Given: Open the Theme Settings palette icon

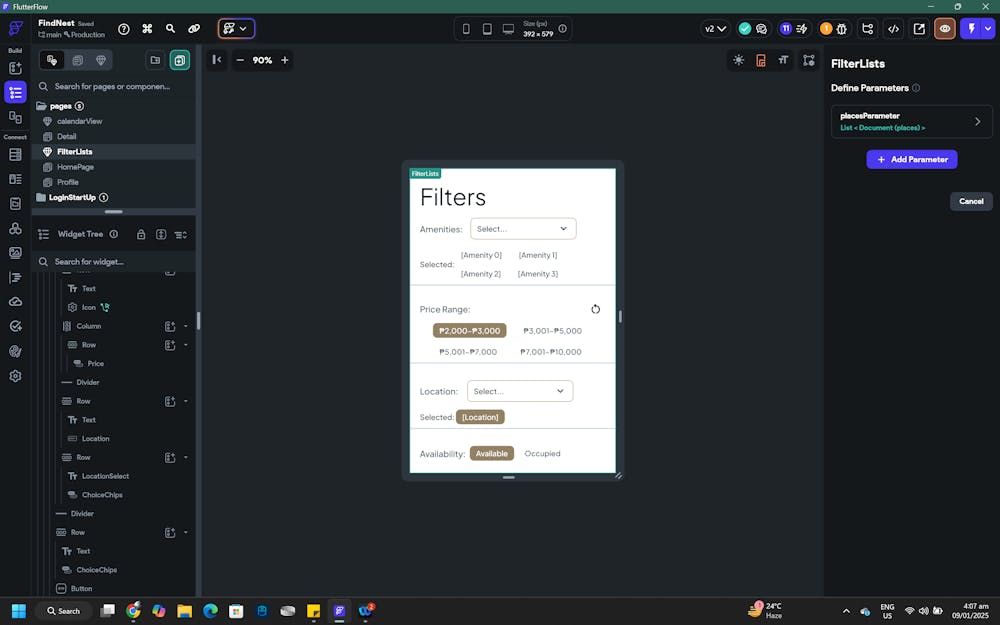Looking at the screenshot, I should (x=15, y=351).
